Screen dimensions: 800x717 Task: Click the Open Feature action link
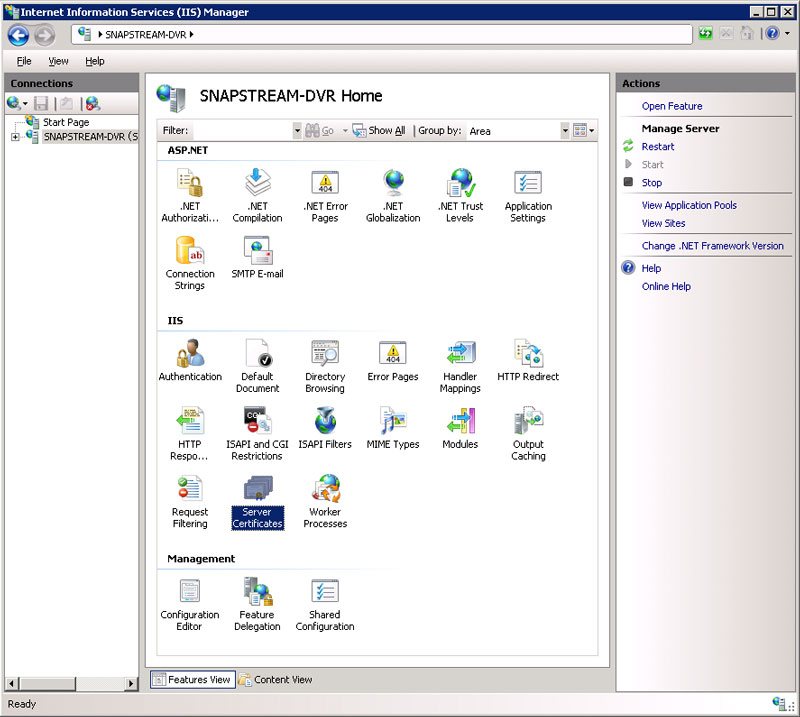pyautogui.click(x=672, y=106)
